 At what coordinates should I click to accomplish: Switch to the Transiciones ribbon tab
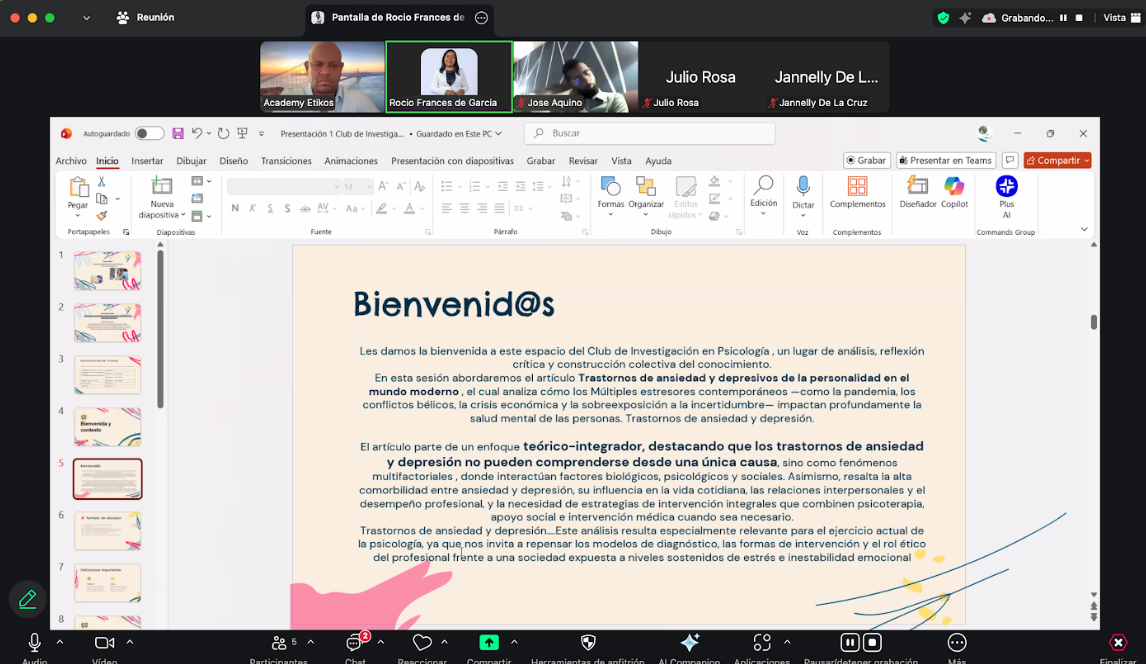pyautogui.click(x=286, y=161)
